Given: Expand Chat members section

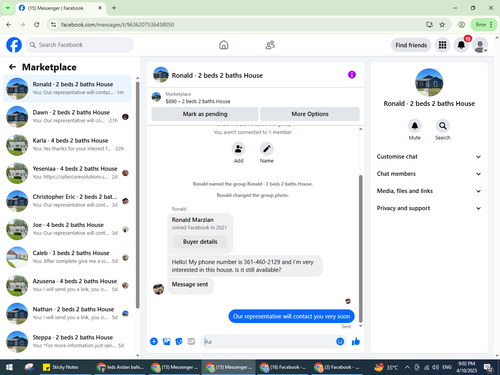Looking at the screenshot, I should coord(429,174).
